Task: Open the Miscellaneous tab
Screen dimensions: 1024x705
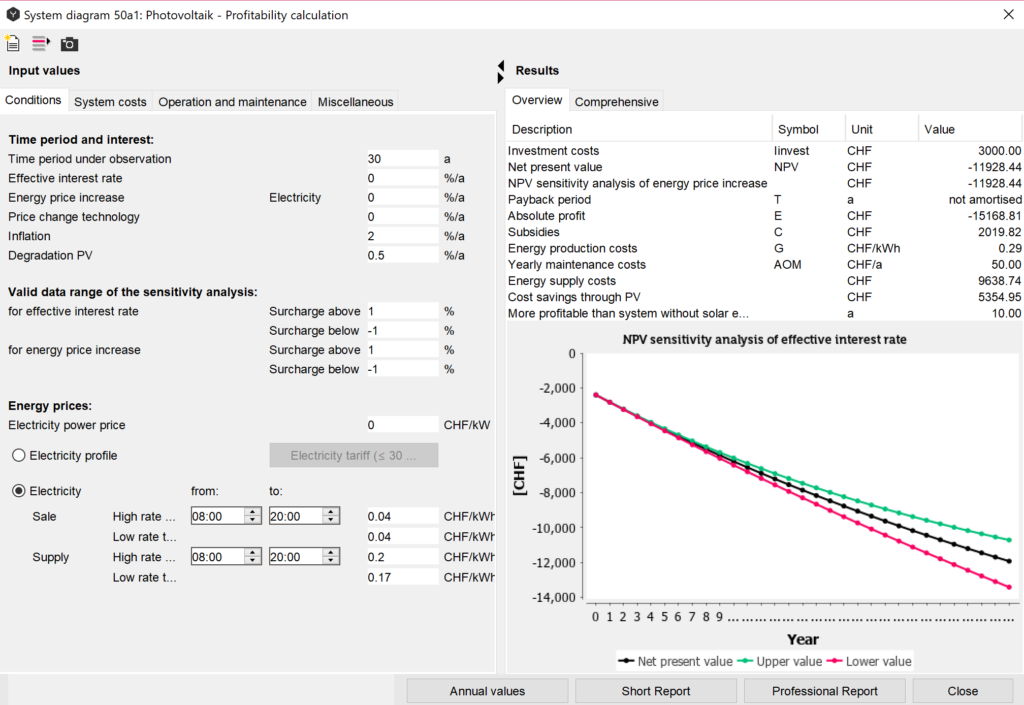Action: [355, 102]
